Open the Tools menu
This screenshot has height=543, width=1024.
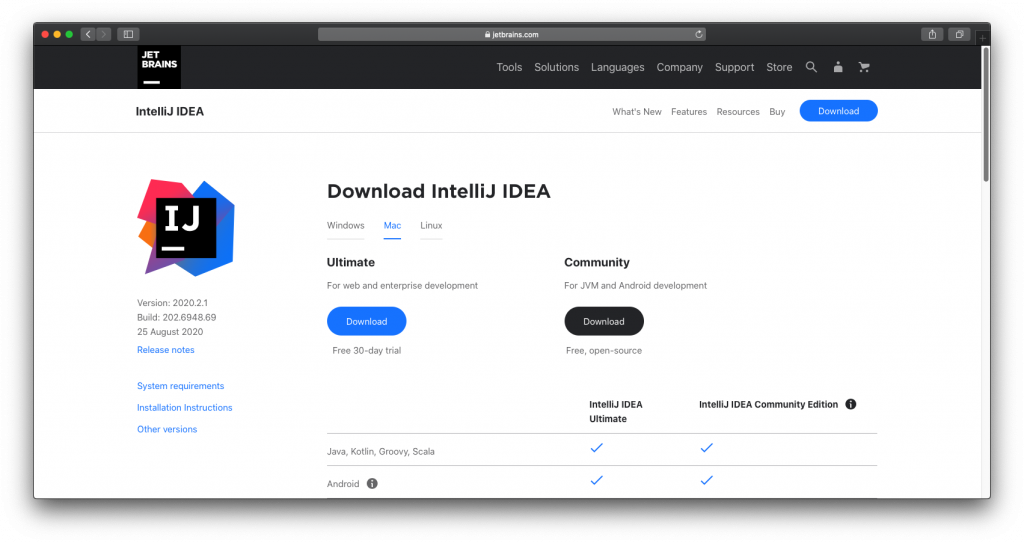(x=509, y=67)
